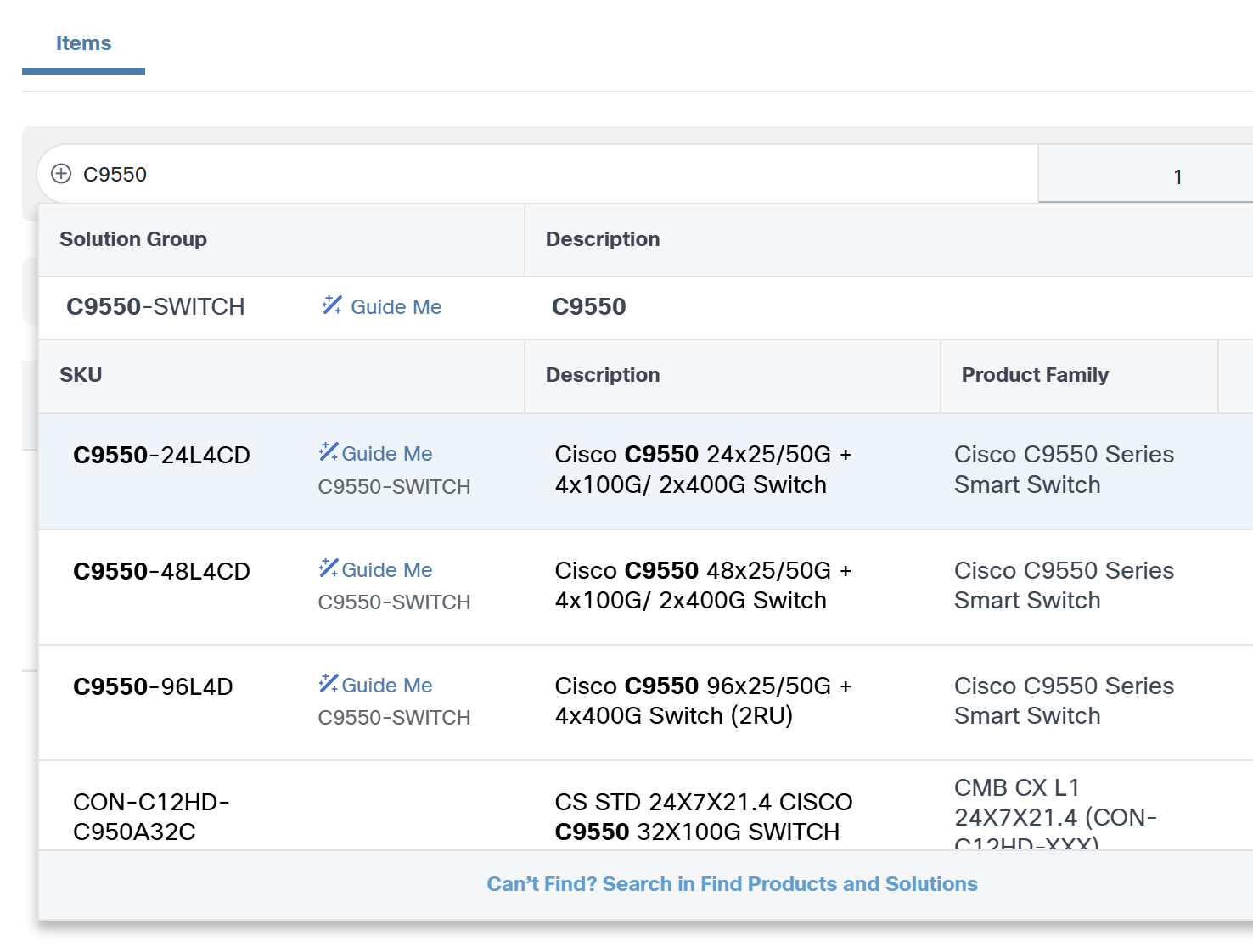Open Guide Me for C9550-24L4CD

click(x=386, y=454)
